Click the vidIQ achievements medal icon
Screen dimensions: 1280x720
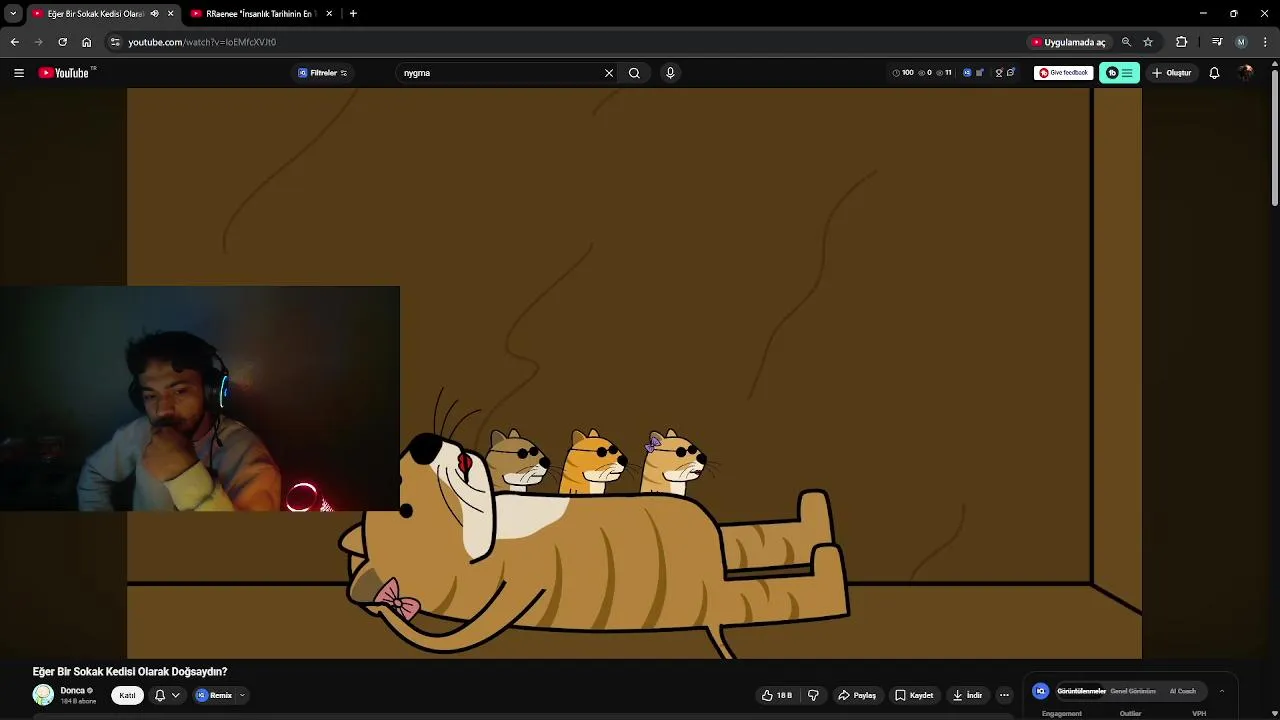pyautogui.click(x=998, y=73)
